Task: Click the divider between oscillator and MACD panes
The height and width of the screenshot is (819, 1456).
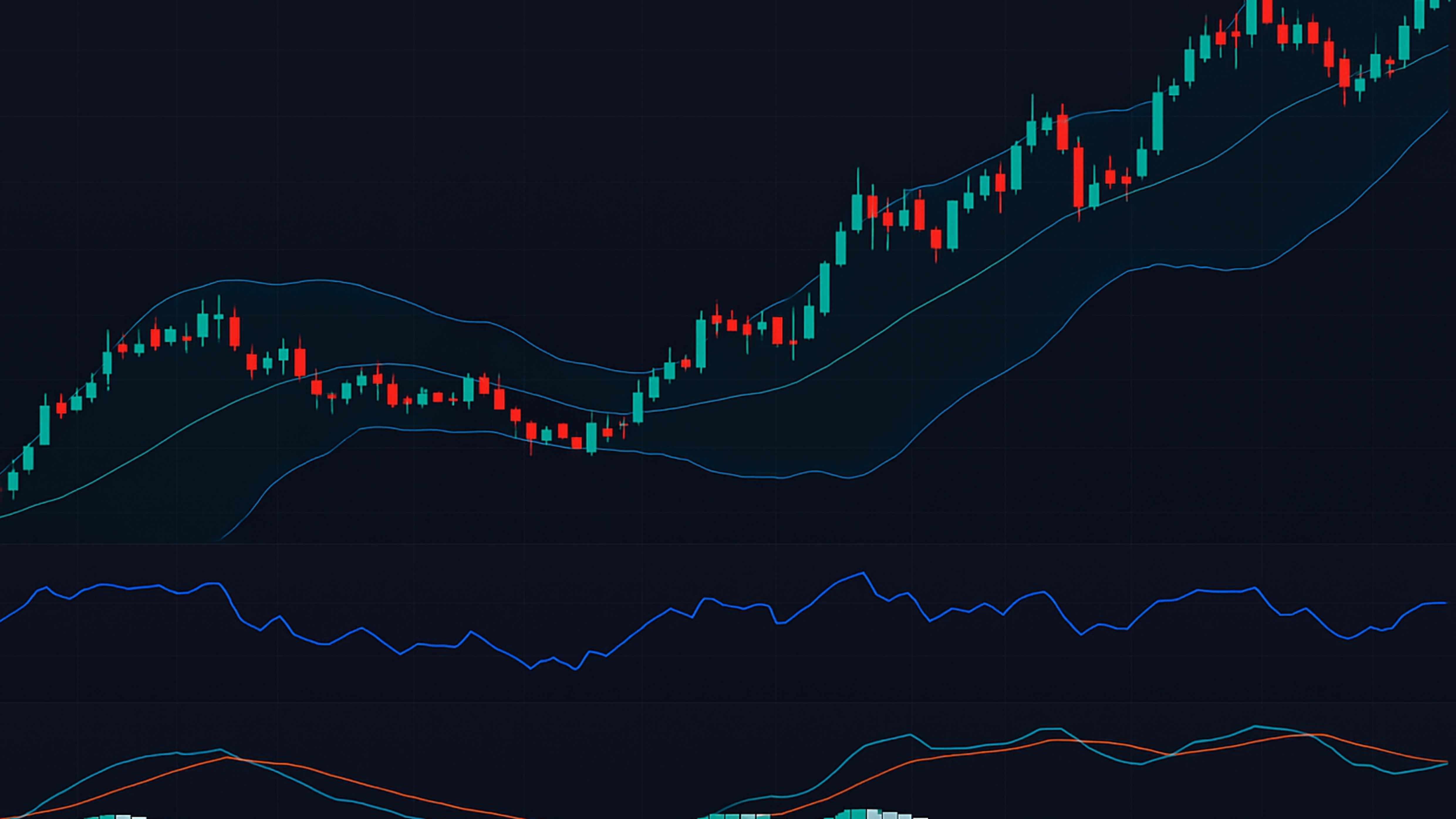Action: [x=728, y=702]
